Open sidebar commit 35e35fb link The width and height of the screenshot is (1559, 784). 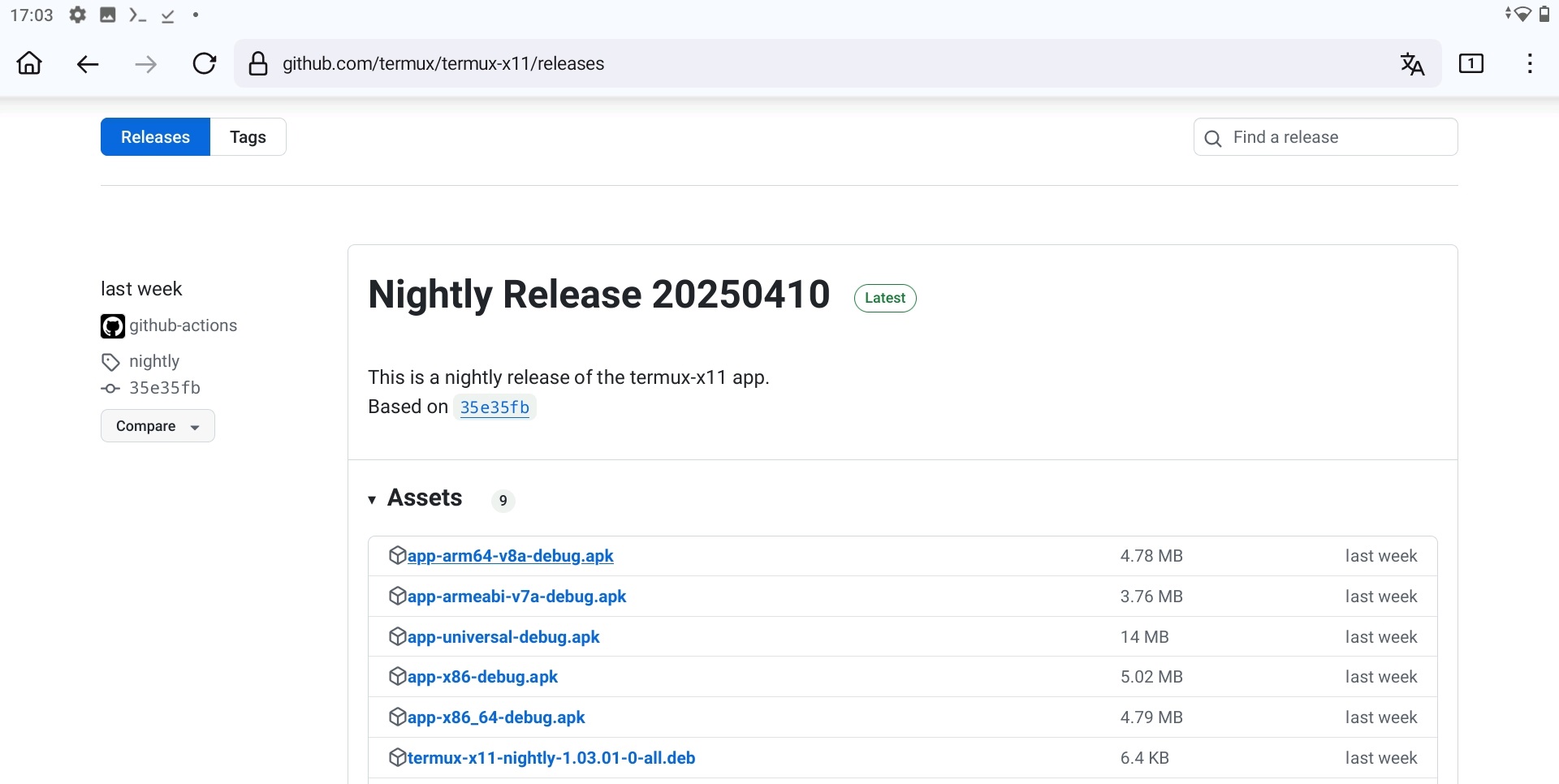[165, 388]
